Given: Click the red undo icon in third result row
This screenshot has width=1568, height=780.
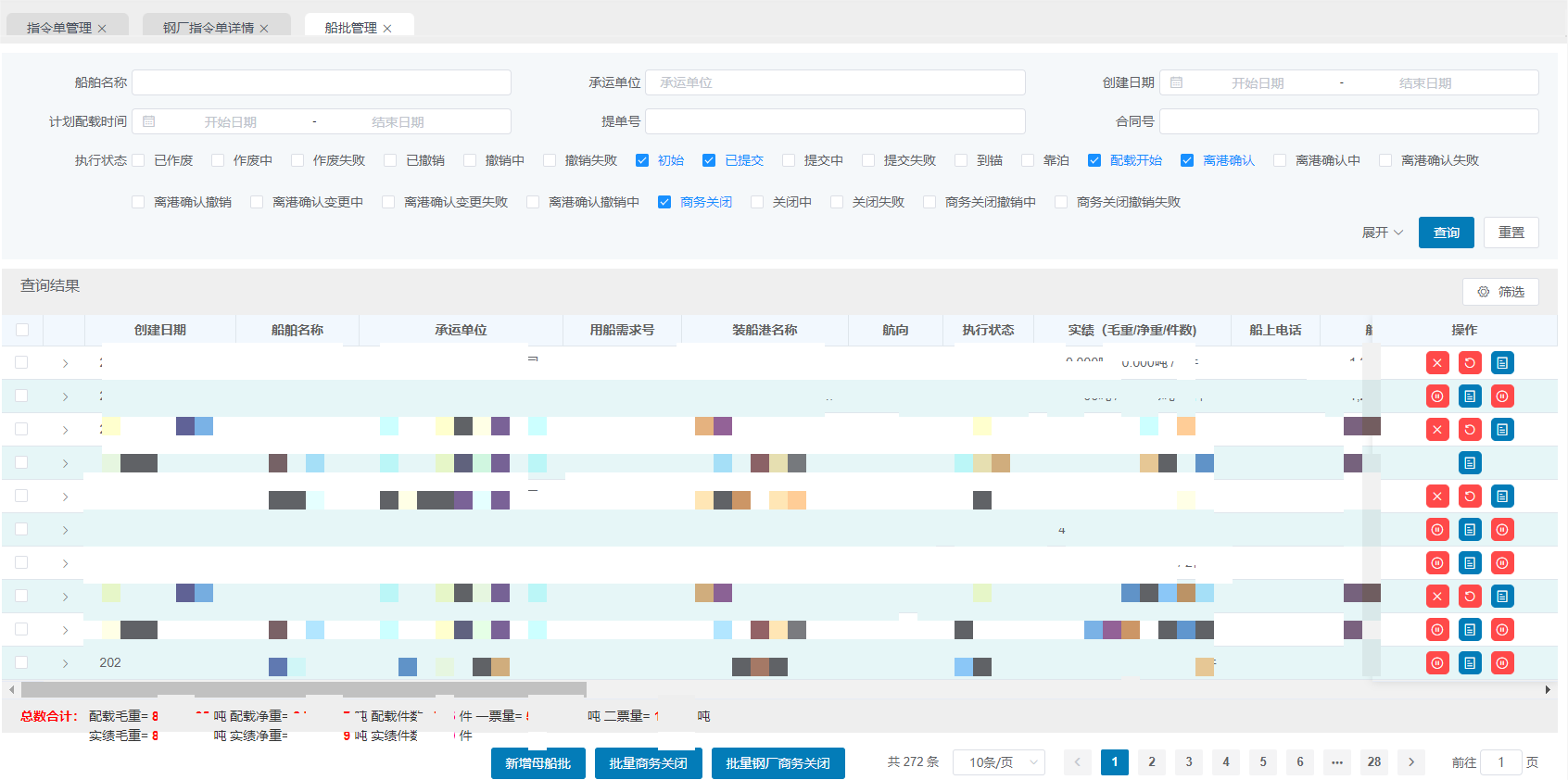Looking at the screenshot, I should (1470, 430).
